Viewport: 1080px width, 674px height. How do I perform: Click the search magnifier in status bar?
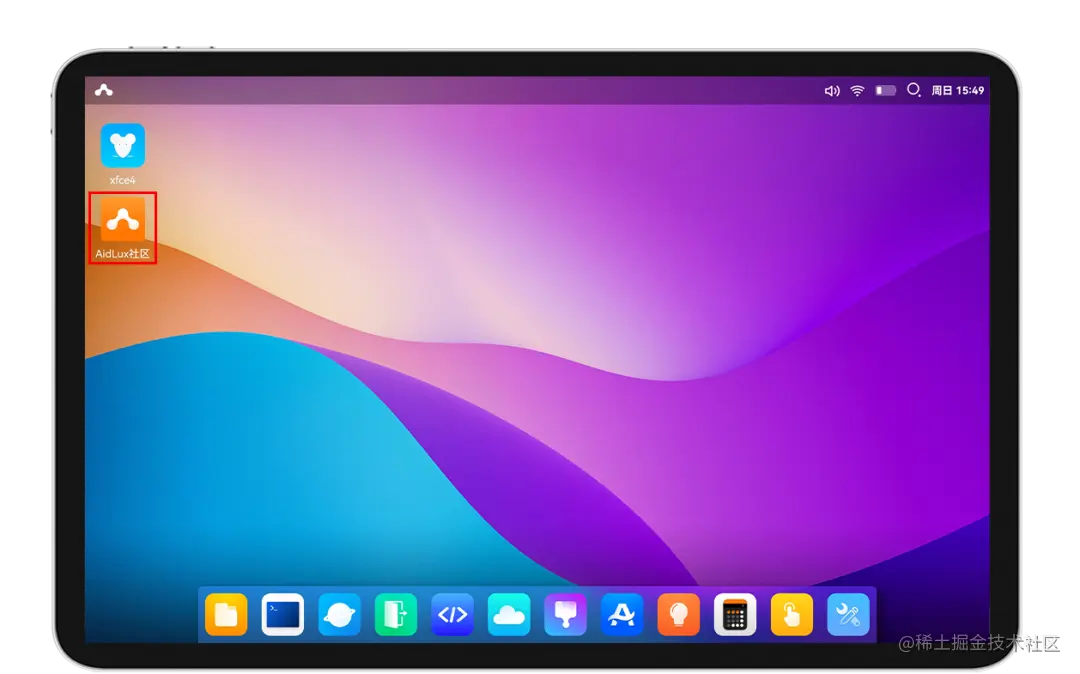pos(914,90)
